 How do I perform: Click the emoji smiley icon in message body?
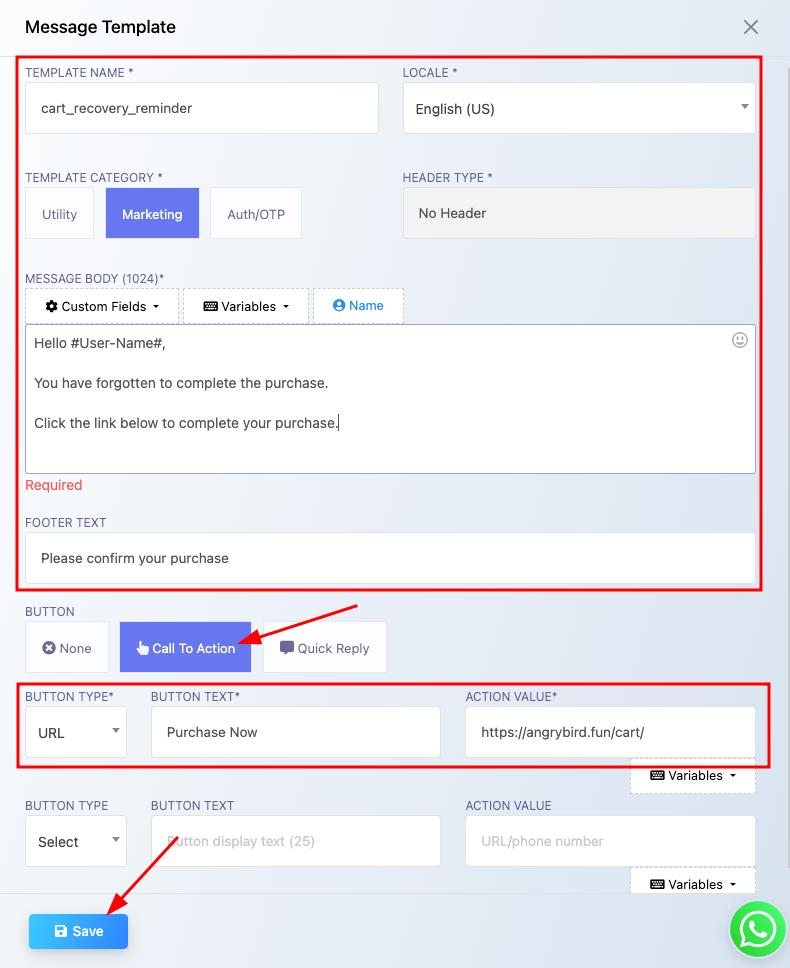740,340
